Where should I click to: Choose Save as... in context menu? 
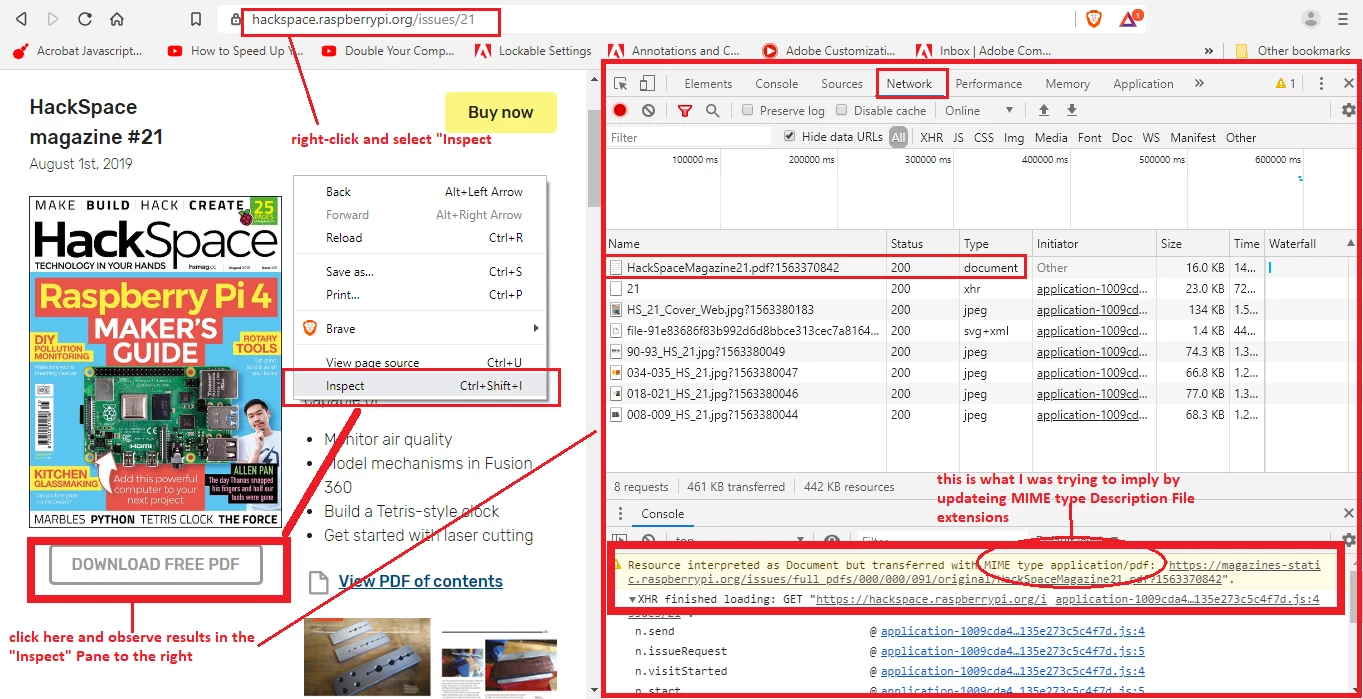(421, 272)
